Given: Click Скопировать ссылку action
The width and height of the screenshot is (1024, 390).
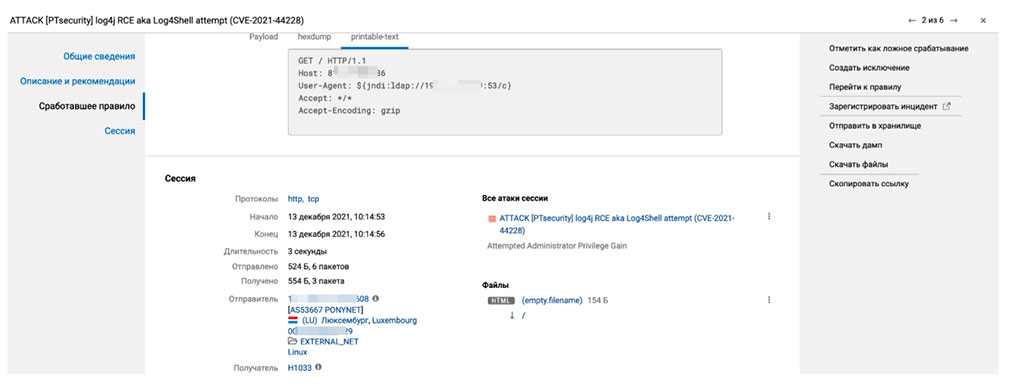Looking at the screenshot, I should [x=869, y=184].
